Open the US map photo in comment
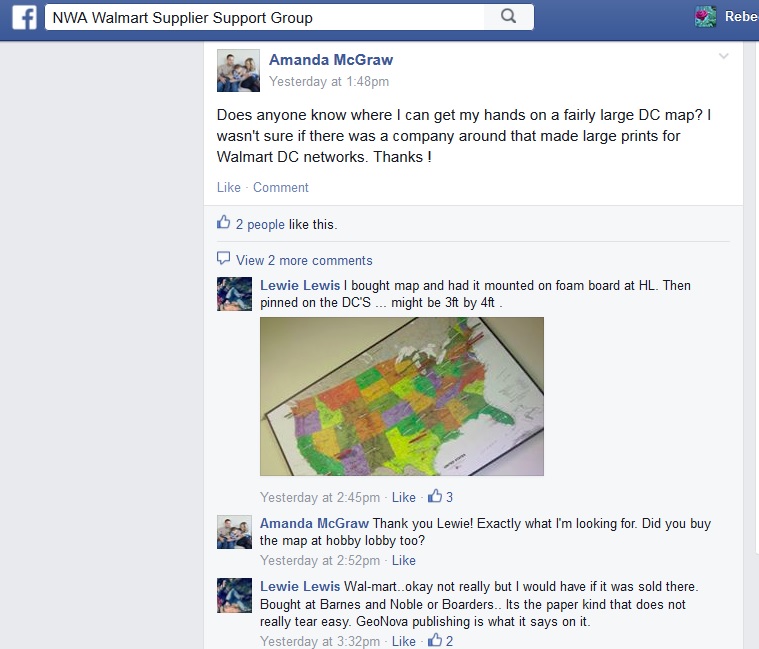Screen dimensions: 759x649 click(x=402, y=396)
